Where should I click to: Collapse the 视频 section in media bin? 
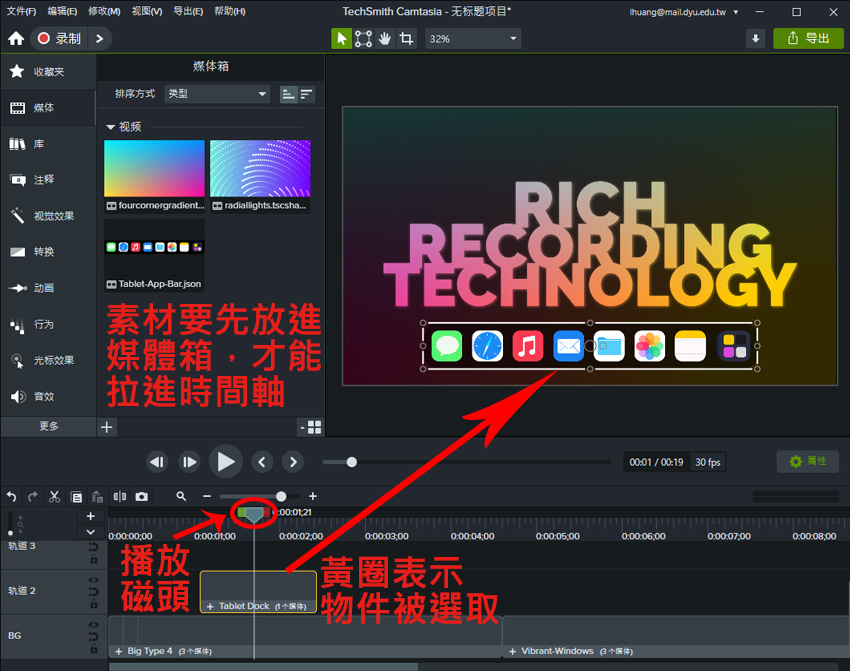(x=111, y=127)
